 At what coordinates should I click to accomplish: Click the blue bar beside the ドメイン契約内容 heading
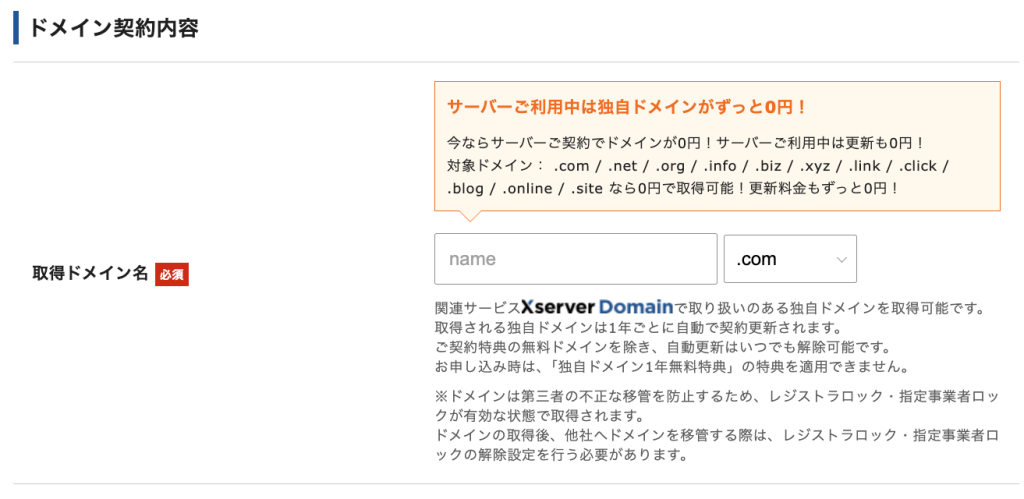click(16, 28)
